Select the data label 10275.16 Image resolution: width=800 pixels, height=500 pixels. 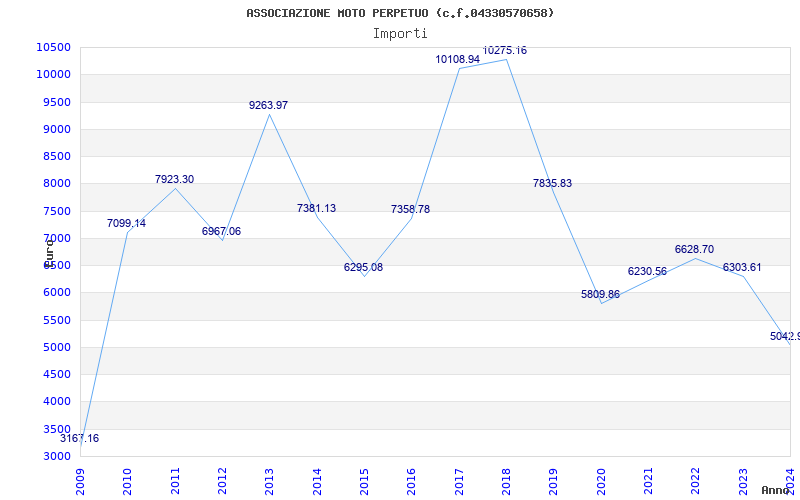tap(505, 50)
